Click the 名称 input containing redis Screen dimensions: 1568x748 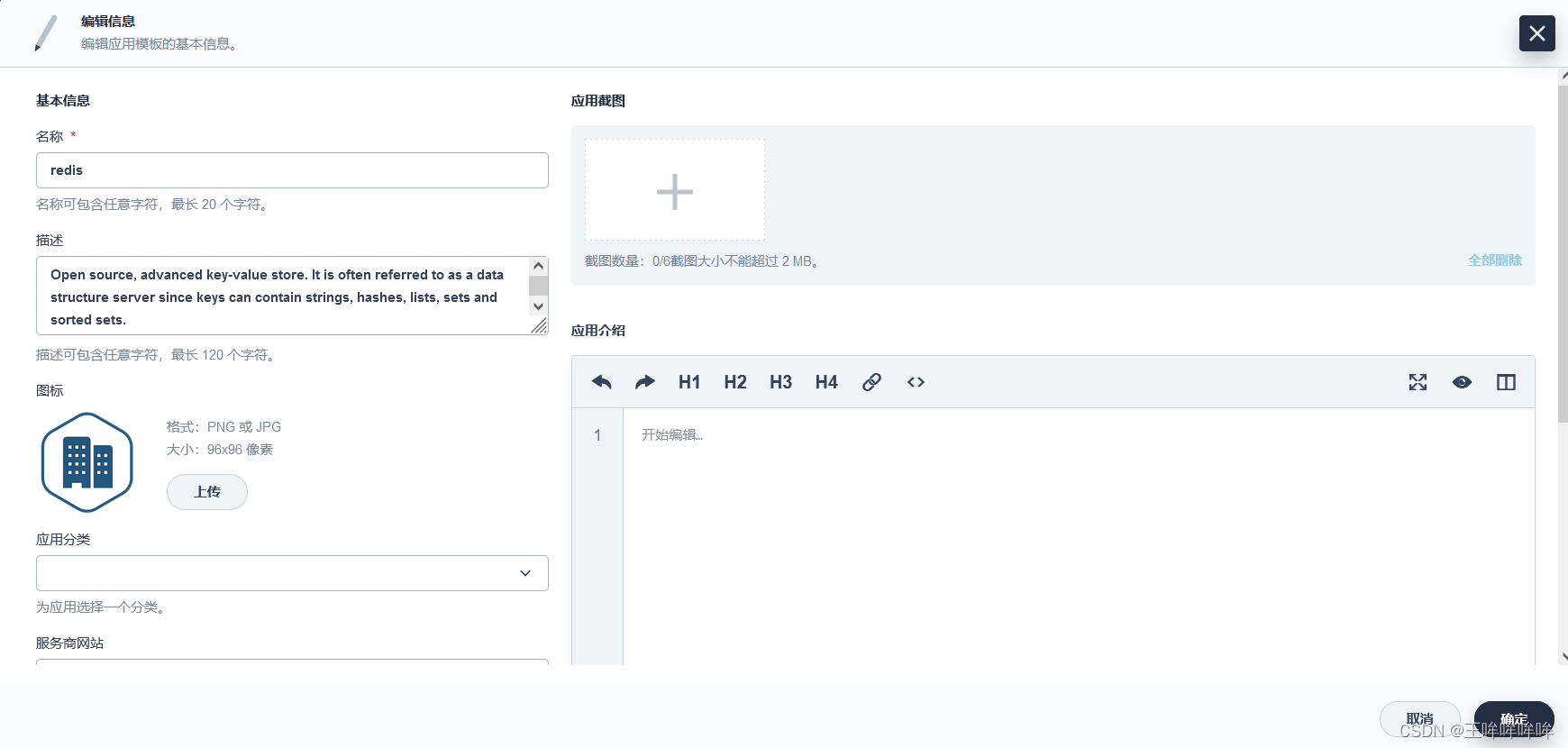pos(292,170)
